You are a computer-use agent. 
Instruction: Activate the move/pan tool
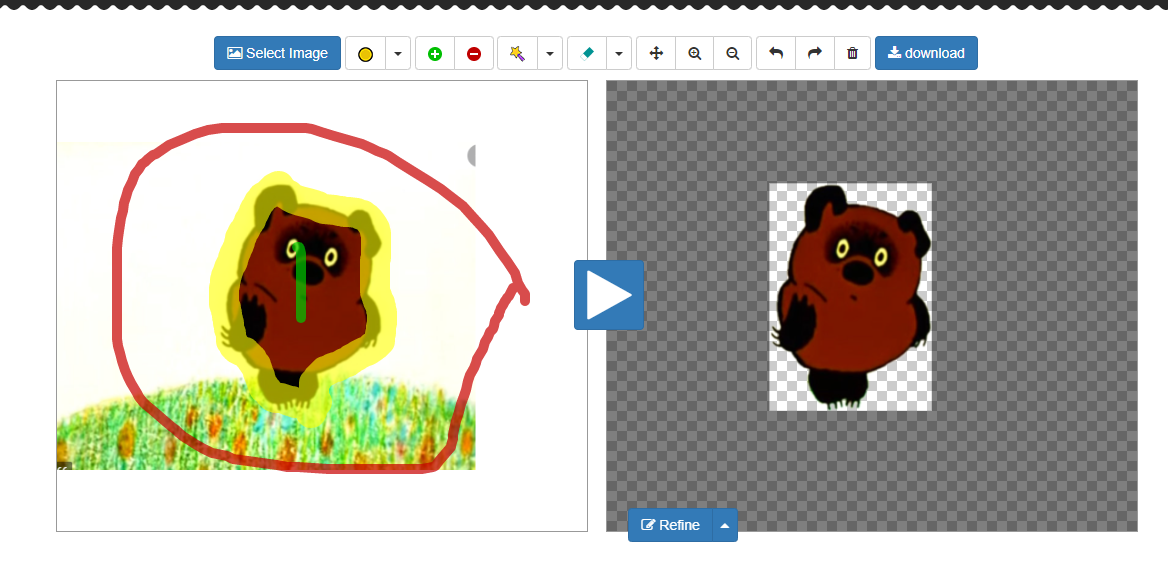click(656, 54)
